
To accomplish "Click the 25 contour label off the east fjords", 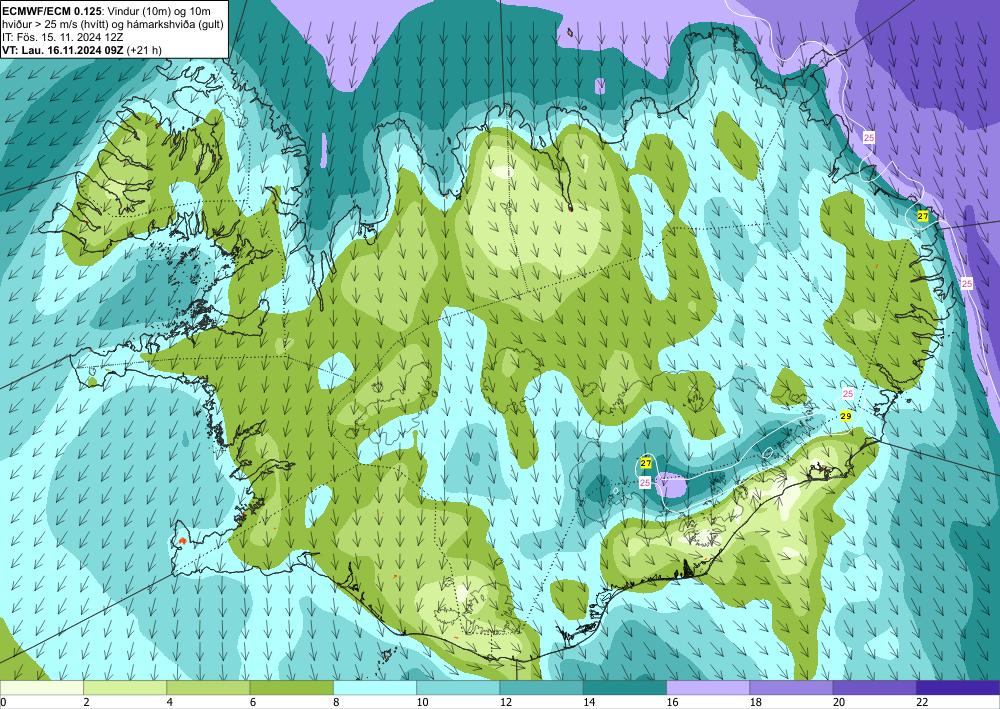I will coord(967,283).
